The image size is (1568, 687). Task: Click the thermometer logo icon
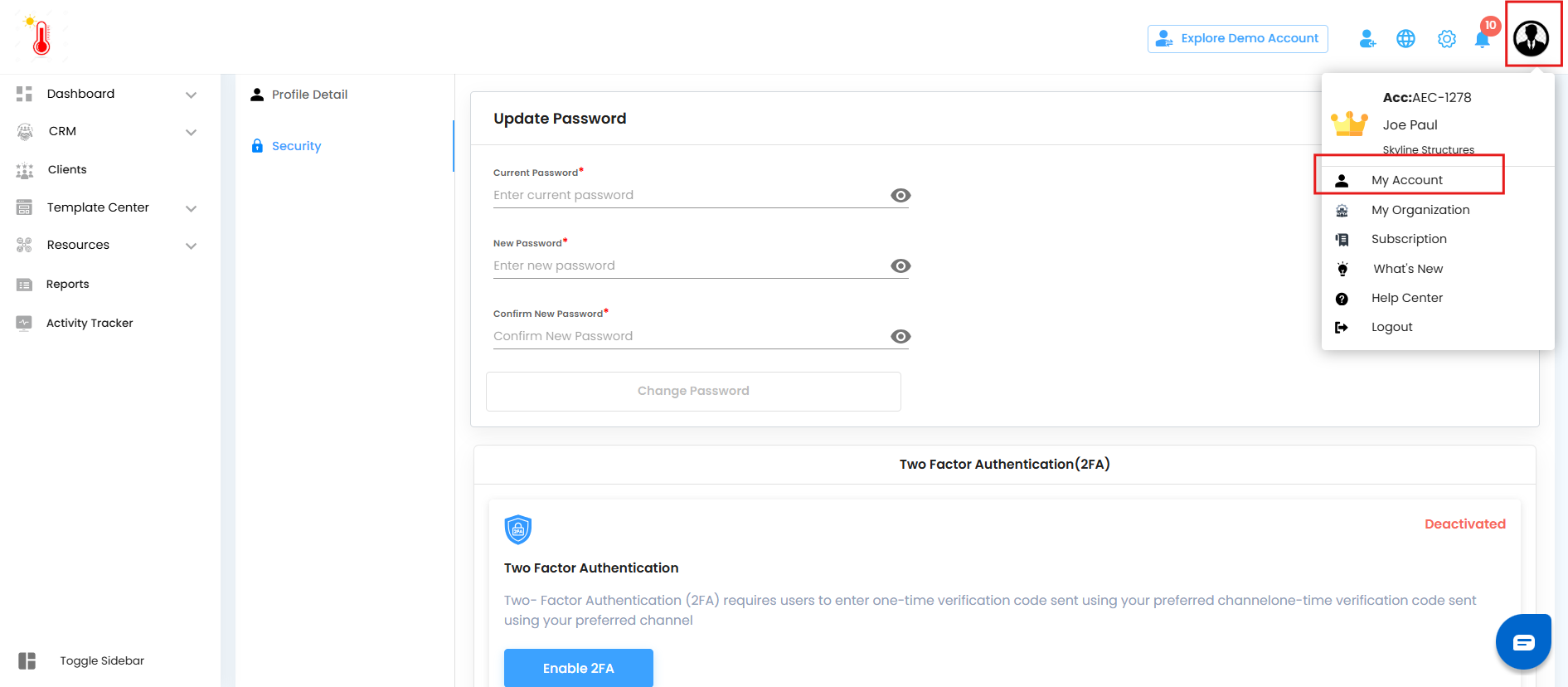coord(41,37)
